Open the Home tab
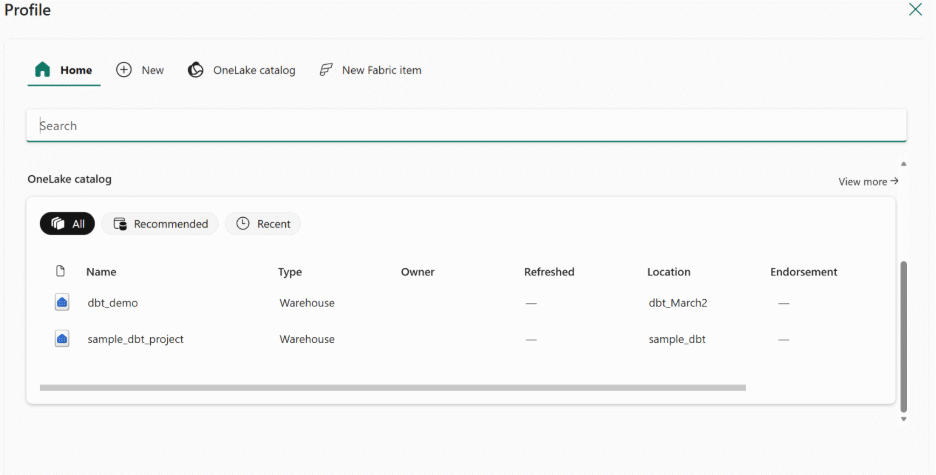The image size is (936, 475). (64, 70)
